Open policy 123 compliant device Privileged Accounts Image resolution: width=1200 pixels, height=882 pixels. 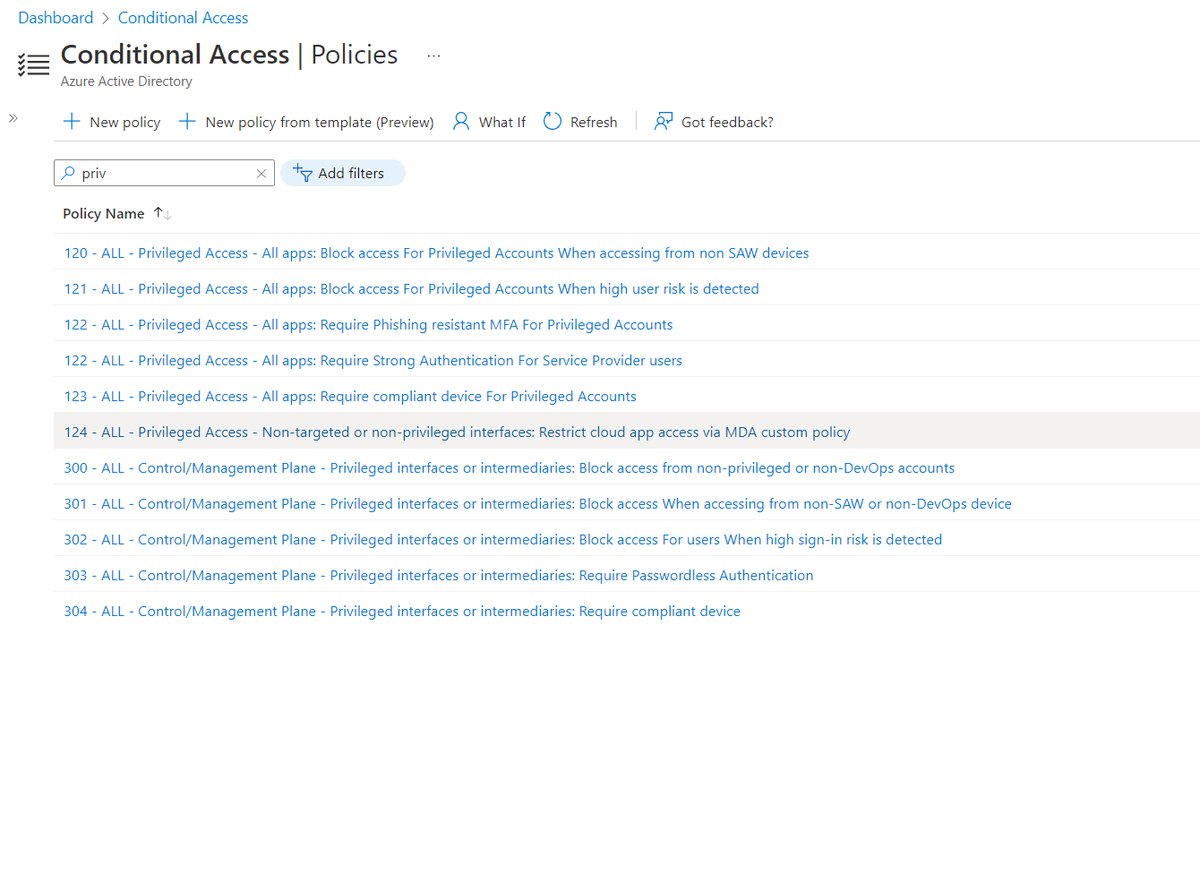[x=350, y=396]
